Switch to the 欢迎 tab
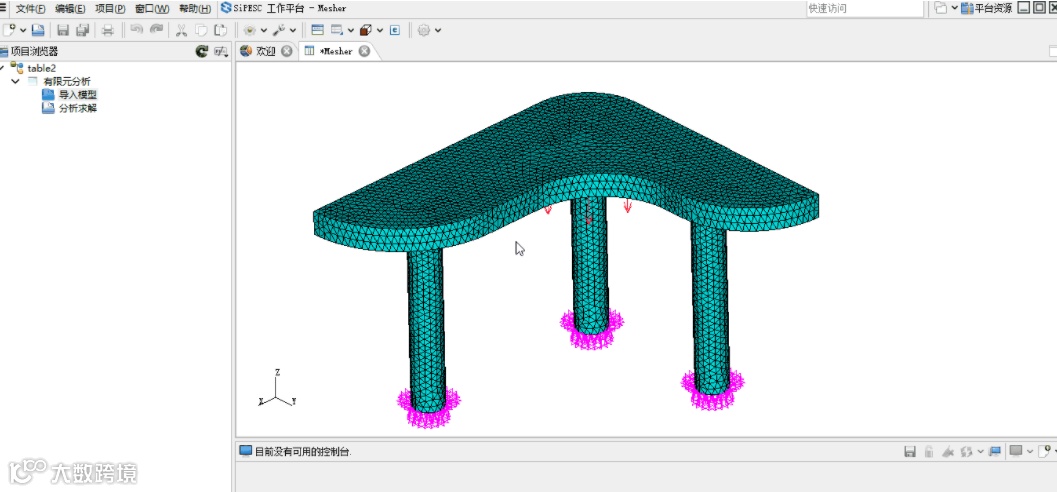Image resolution: width=1057 pixels, height=492 pixels. click(x=265, y=51)
